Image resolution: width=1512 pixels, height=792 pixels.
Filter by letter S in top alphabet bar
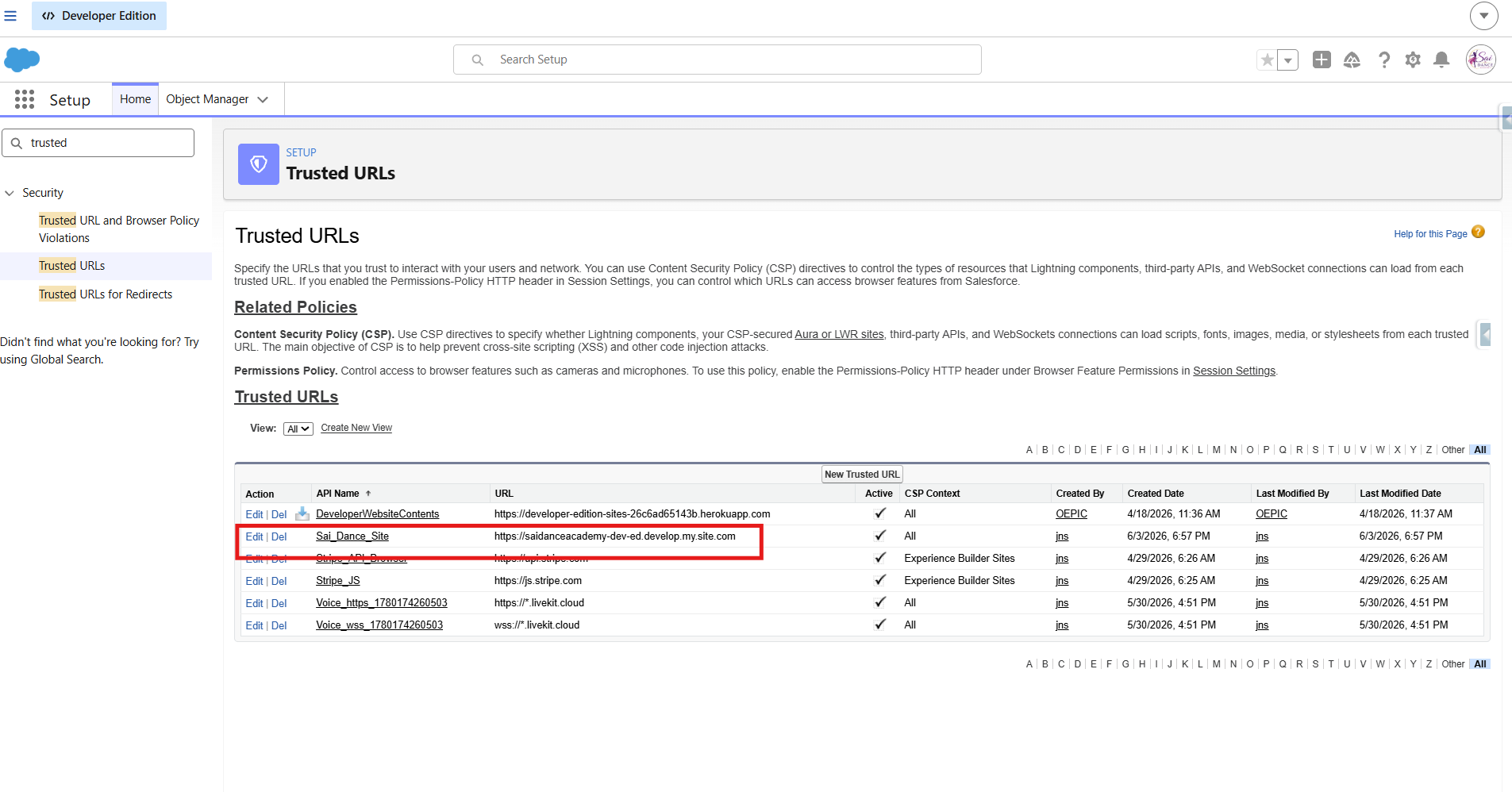1315,450
